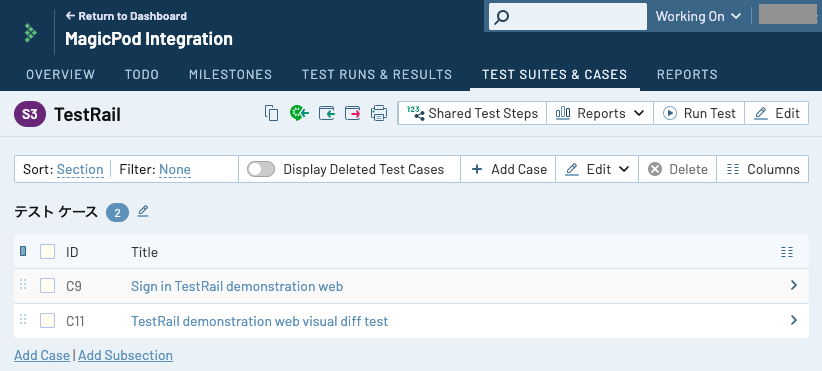The image size is (822, 371).
Task: Switch to the TODO tab
Action: point(142,74)
